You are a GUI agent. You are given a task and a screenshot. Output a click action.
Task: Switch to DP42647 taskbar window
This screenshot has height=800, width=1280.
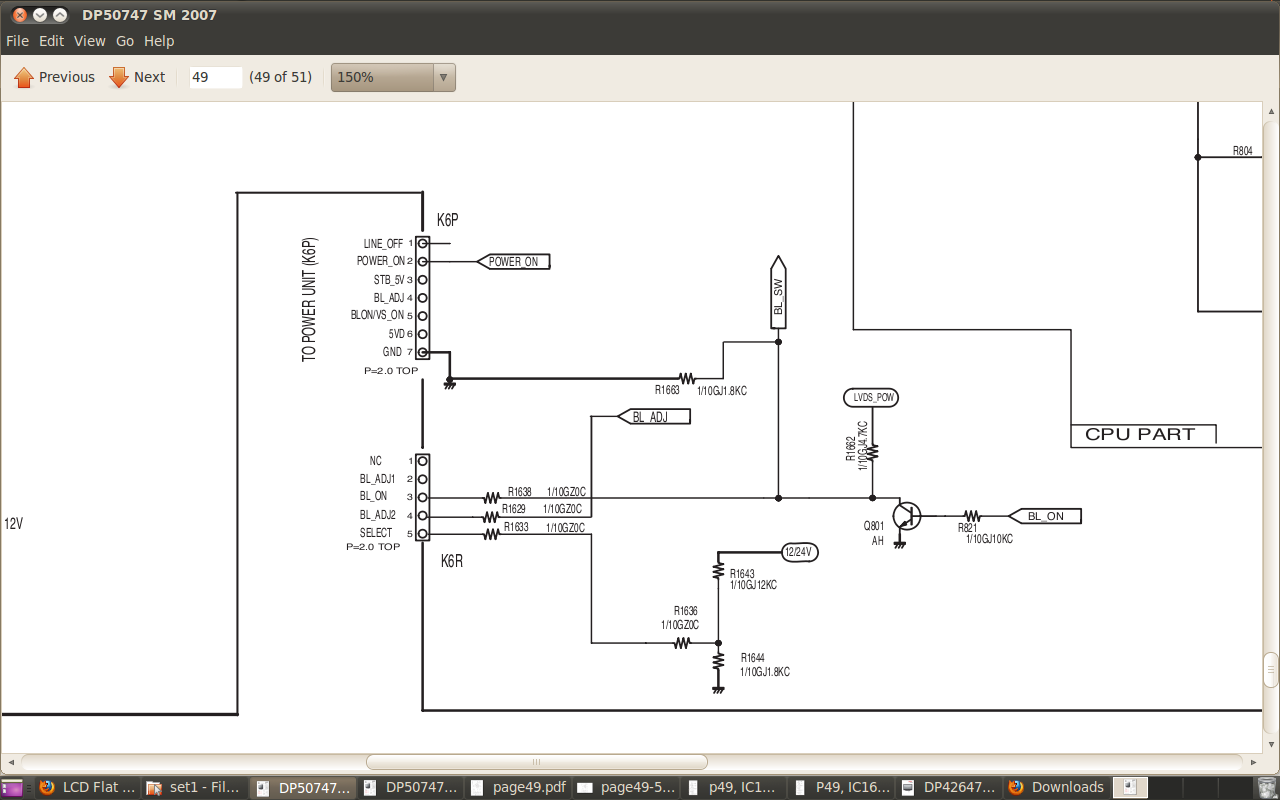pyautogui.click(x=948, y=787)
